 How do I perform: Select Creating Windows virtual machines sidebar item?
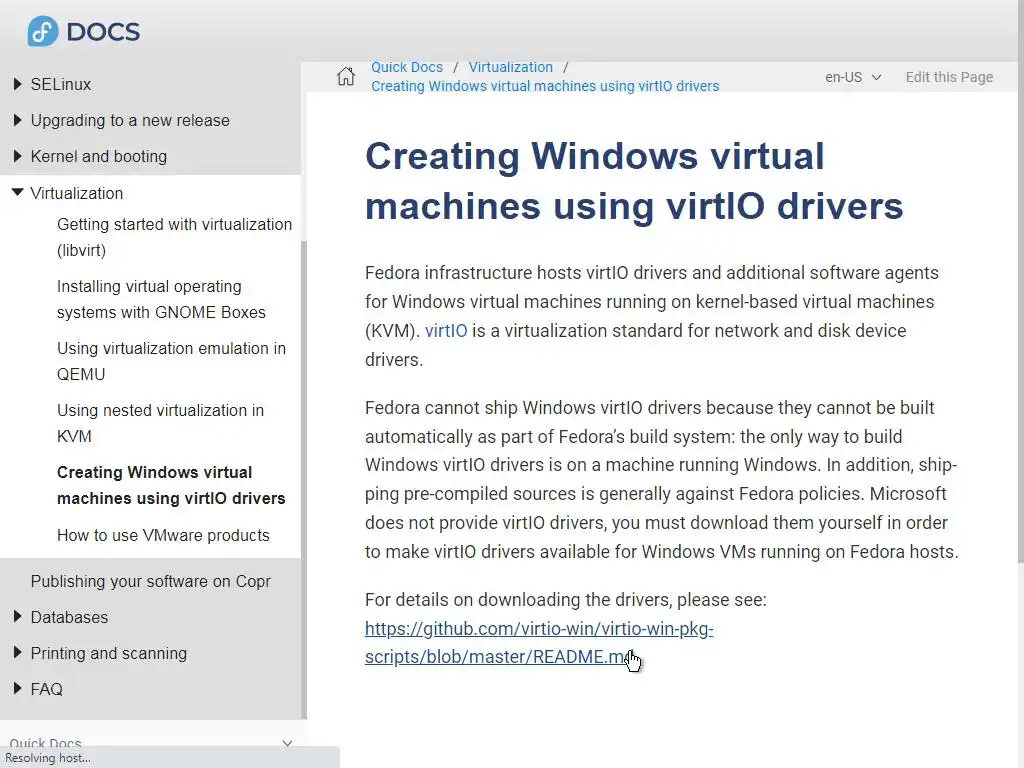click(x=171, y=485)
